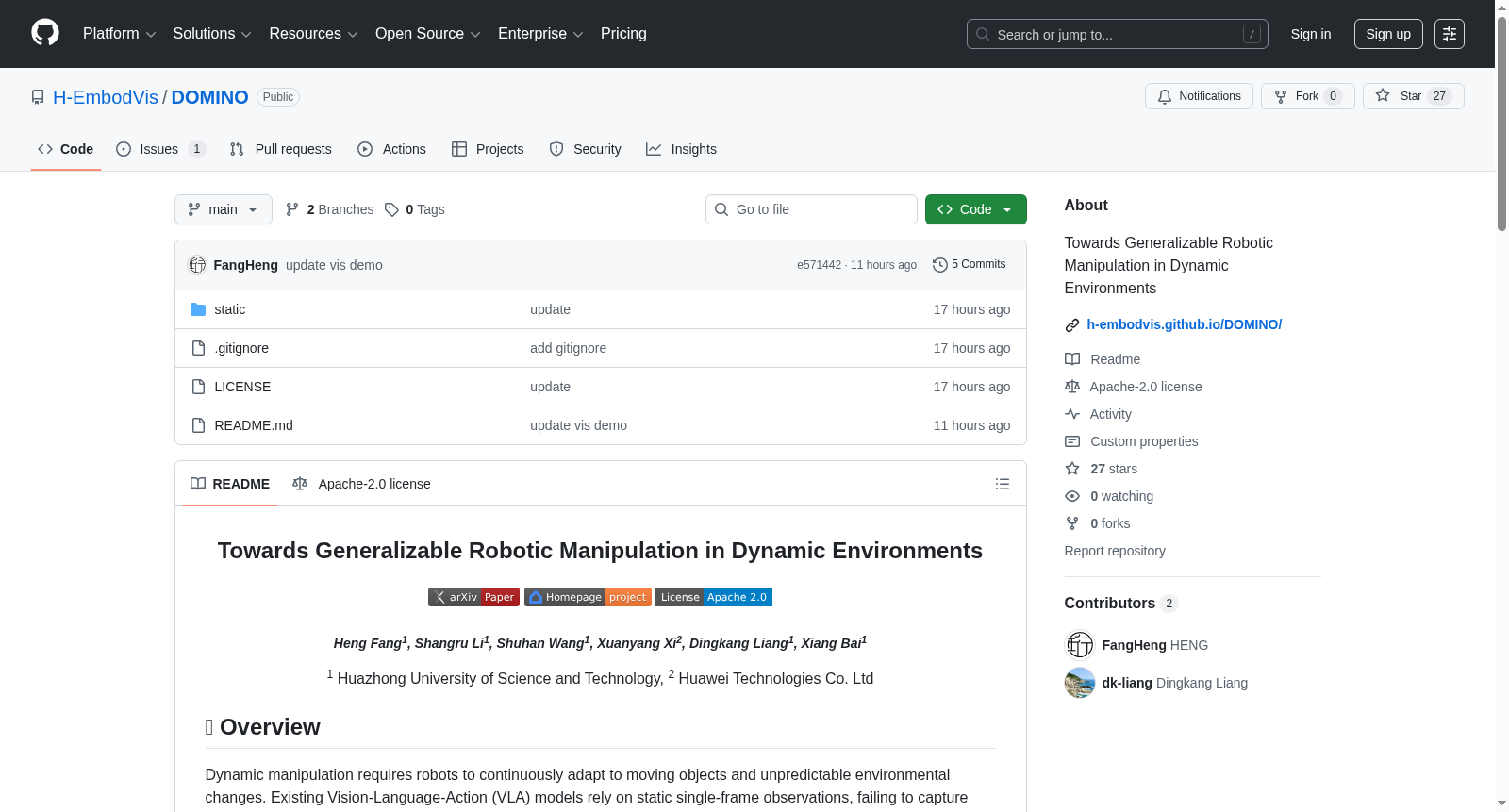The height and width of the screenshot is (812, 1509).
Task: Click the Notifications bell button
Action: pos(1199,96)
